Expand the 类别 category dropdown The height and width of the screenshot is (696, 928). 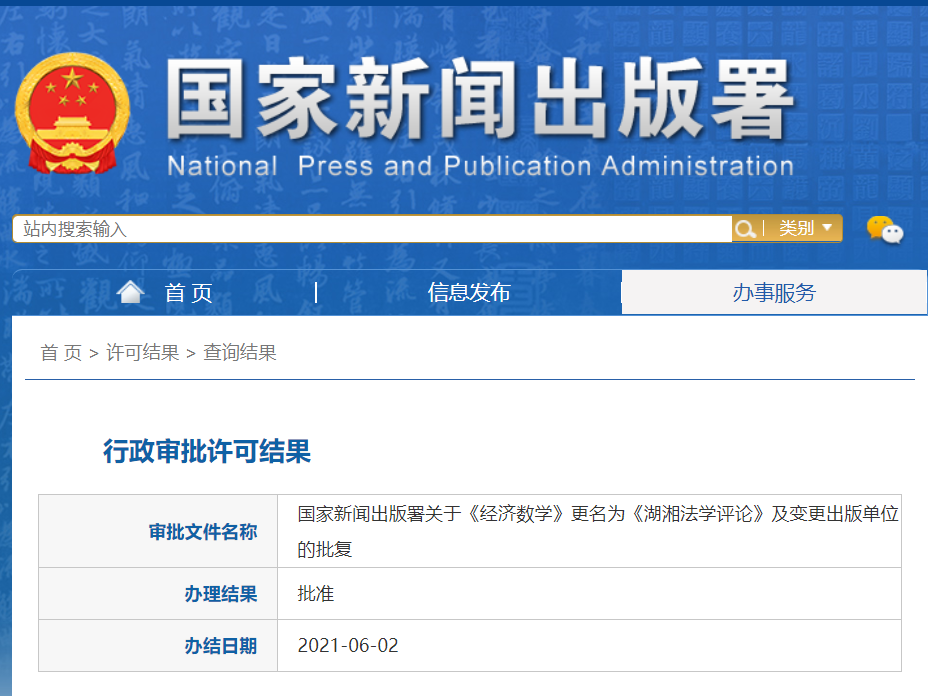(805, 229)
